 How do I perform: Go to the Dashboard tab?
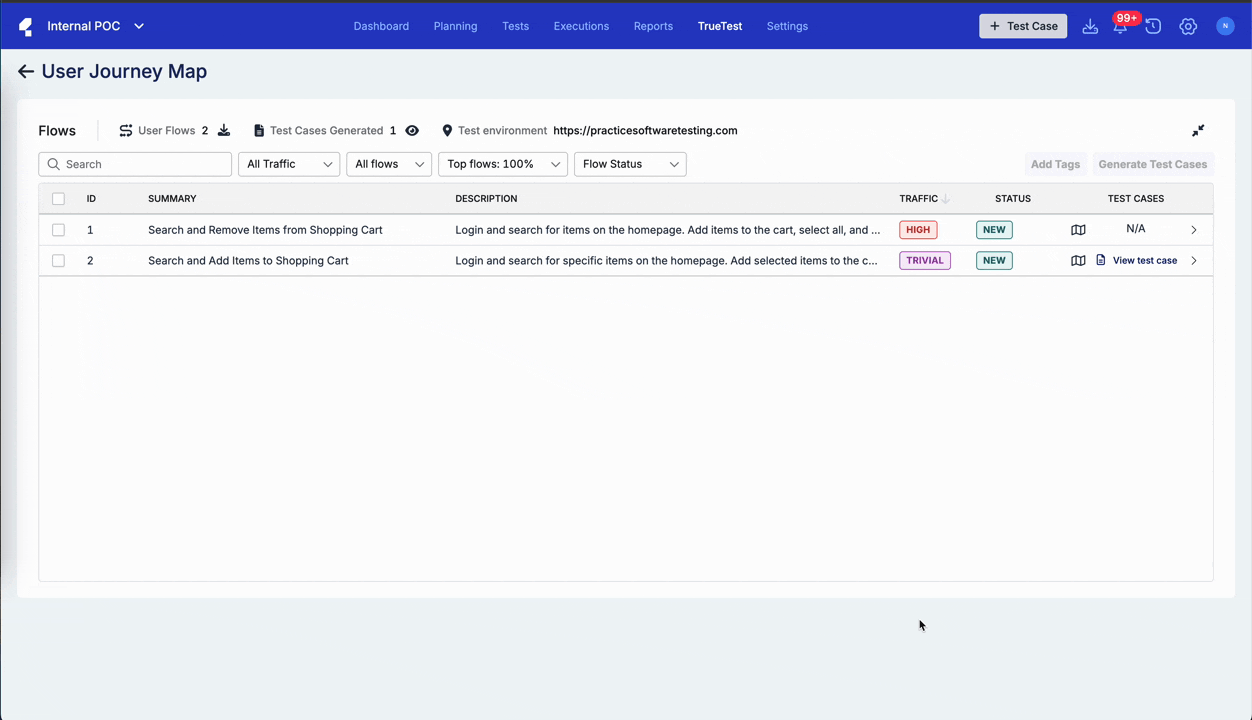[x=381, y=26]
